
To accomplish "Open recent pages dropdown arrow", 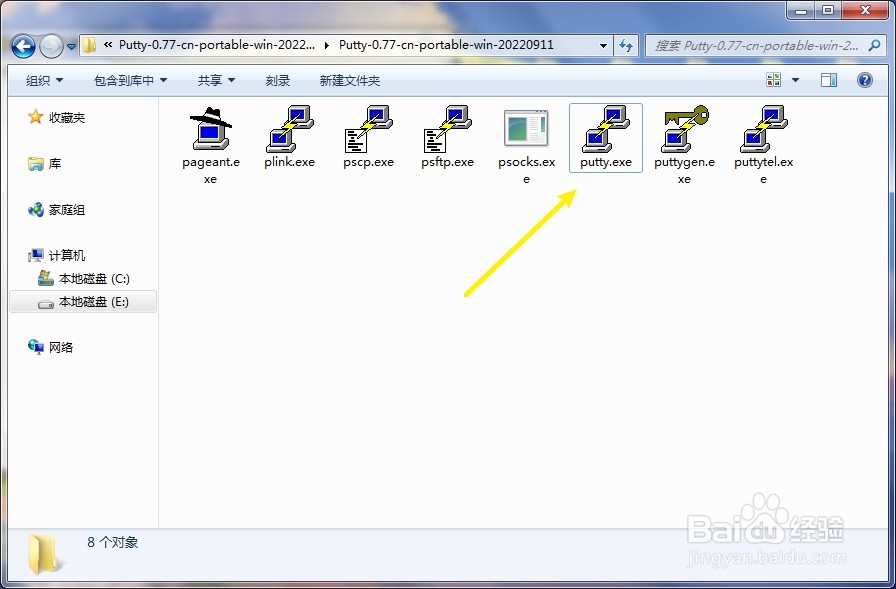I will (x=71, y=47).
